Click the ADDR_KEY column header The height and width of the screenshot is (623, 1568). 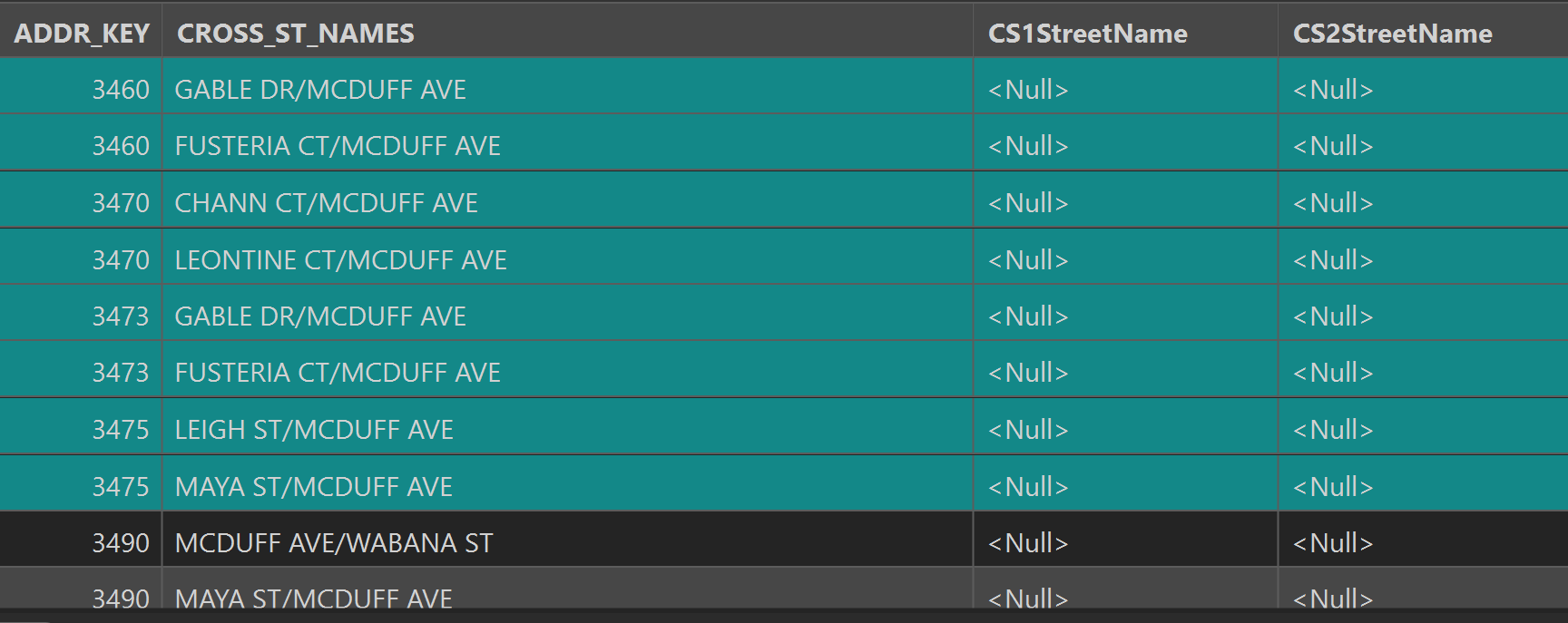(81, 34)
